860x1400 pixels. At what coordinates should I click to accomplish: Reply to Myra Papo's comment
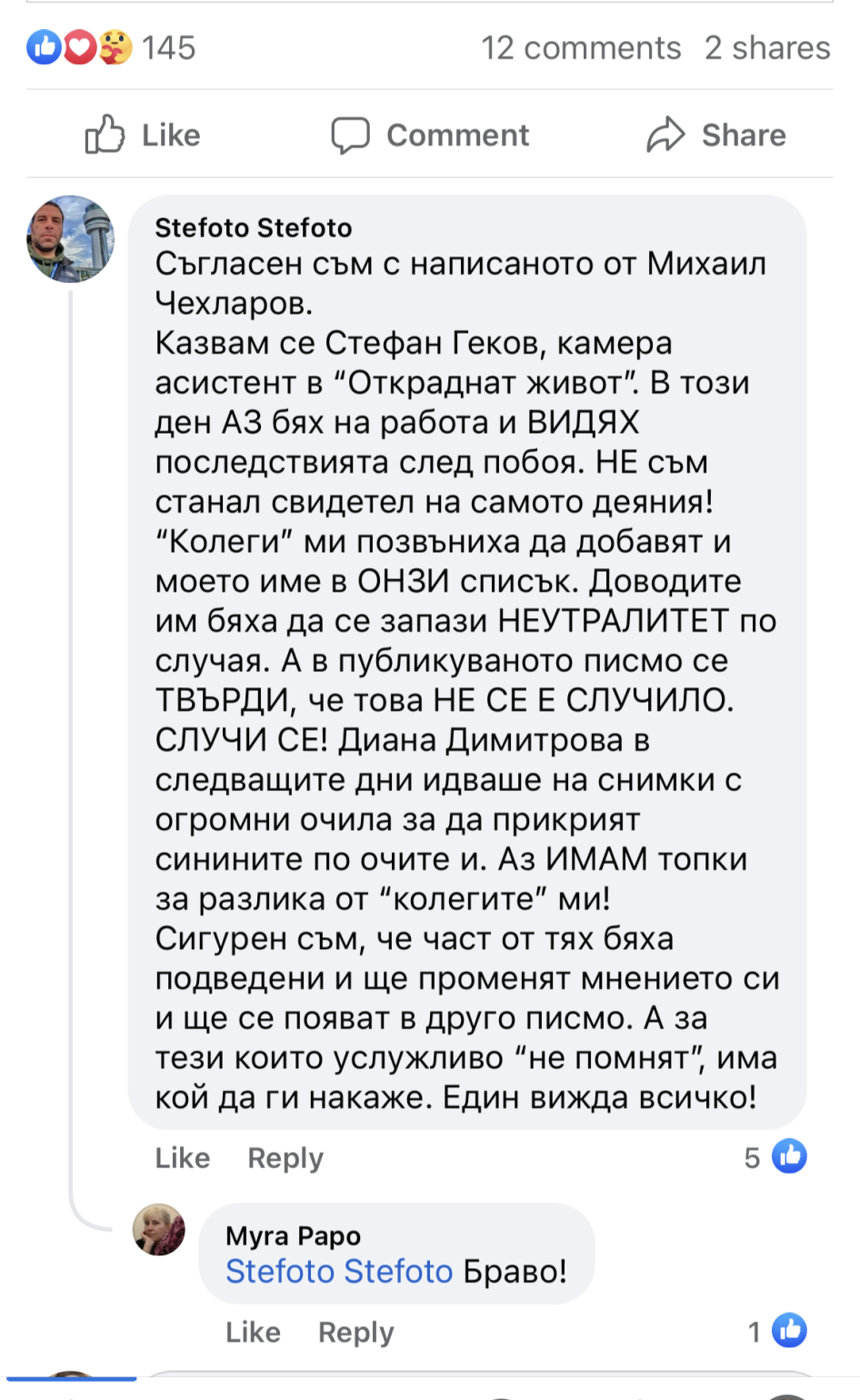click(355, 1333)
